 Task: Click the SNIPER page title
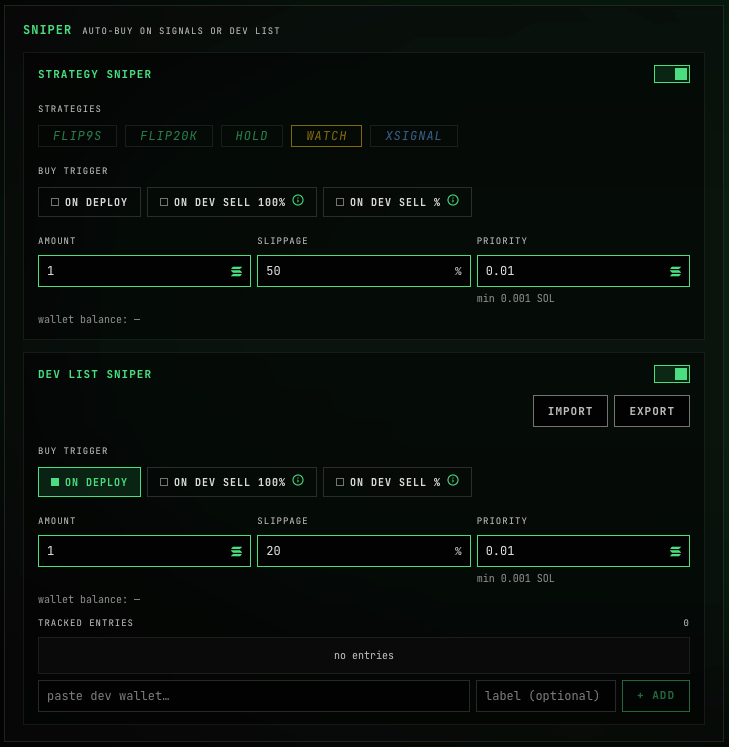point(47,30)
